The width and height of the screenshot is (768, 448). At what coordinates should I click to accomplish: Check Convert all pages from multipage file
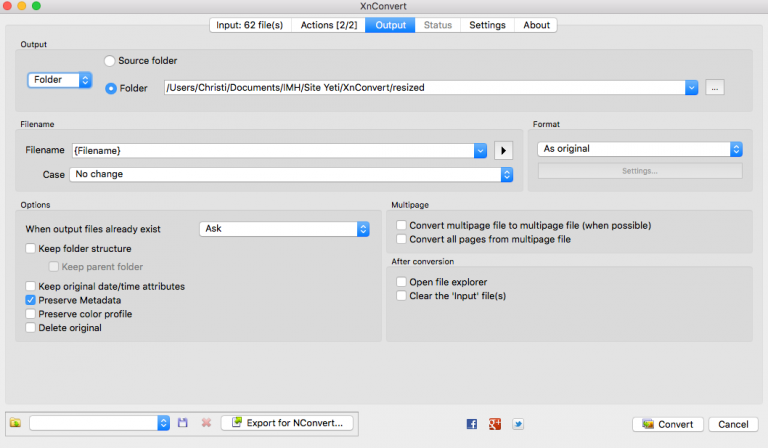401,239
